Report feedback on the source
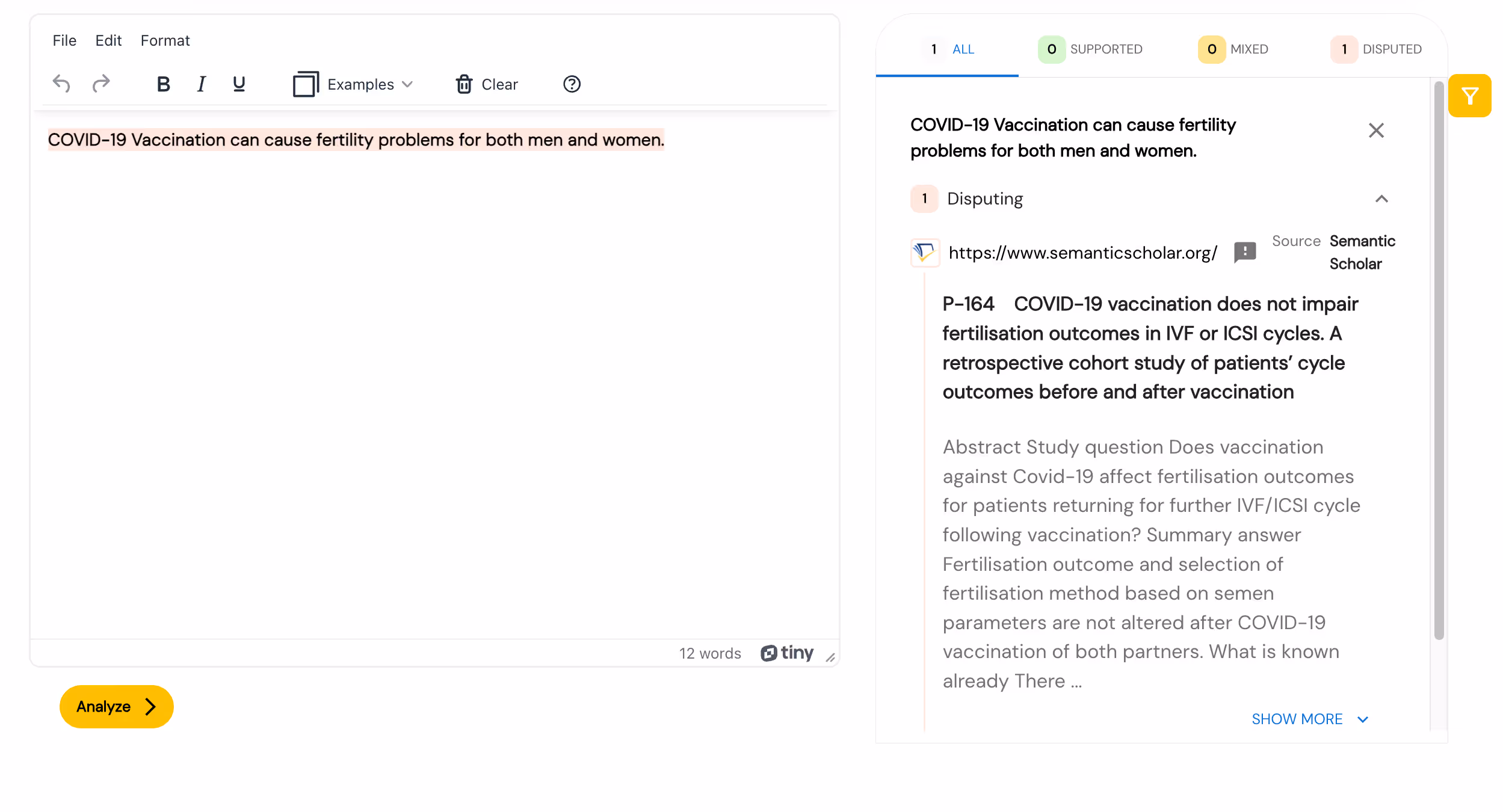Image resolution: width=1503 pixels, height=812 pixels. click(x=1244, y=252)
